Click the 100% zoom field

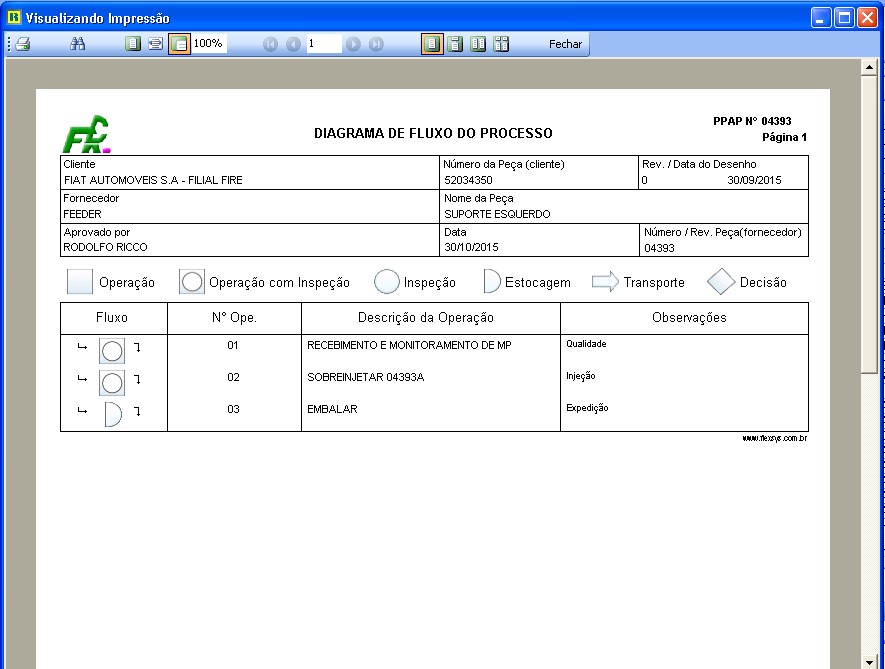point(209,43)
